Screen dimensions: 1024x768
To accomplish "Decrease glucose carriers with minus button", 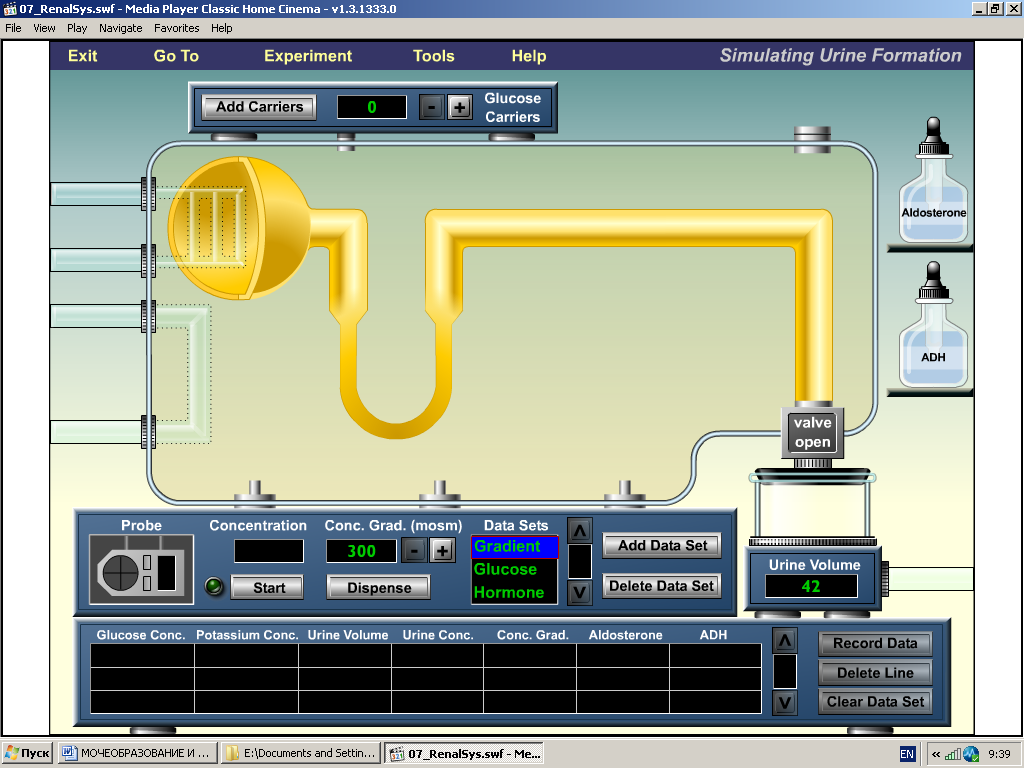I will point(431,107).
